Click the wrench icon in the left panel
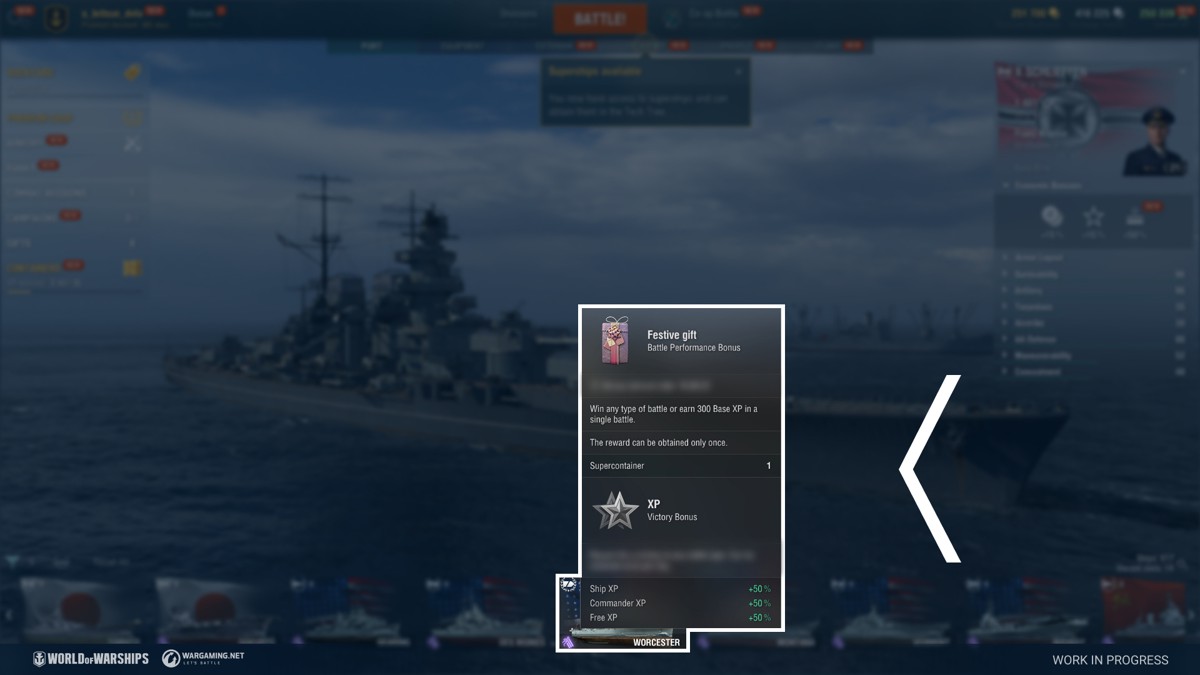 click(x=132, y=144)
